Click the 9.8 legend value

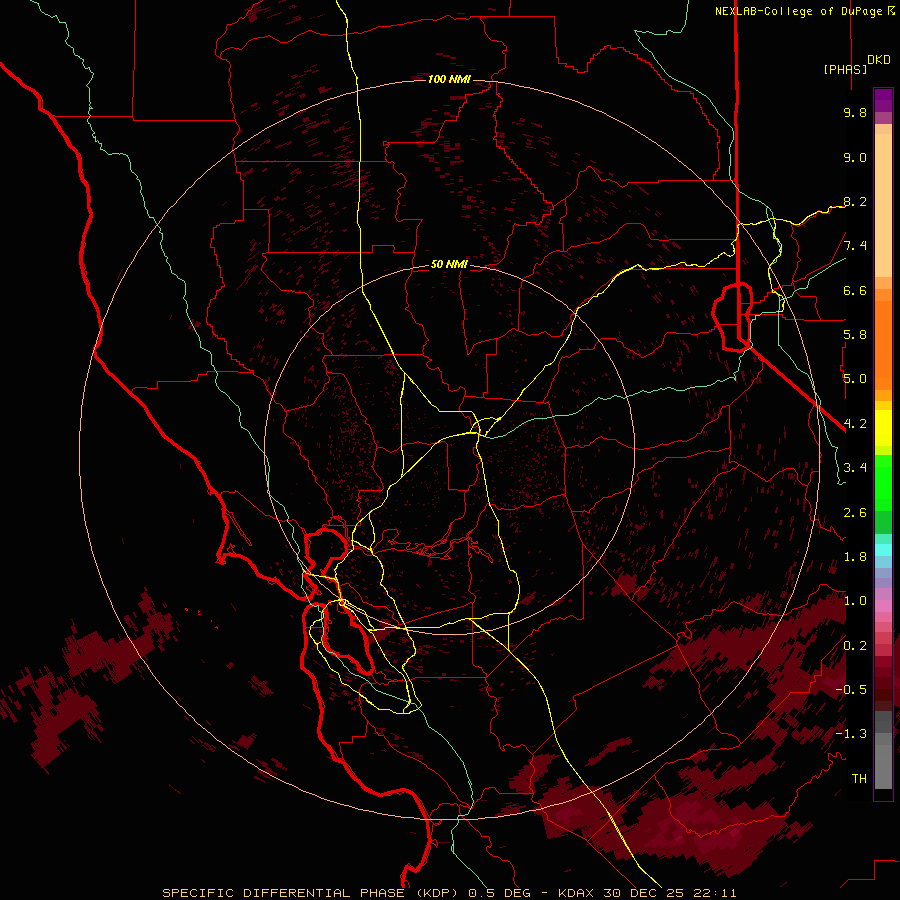pyautogui.click(x=855, y=113)
